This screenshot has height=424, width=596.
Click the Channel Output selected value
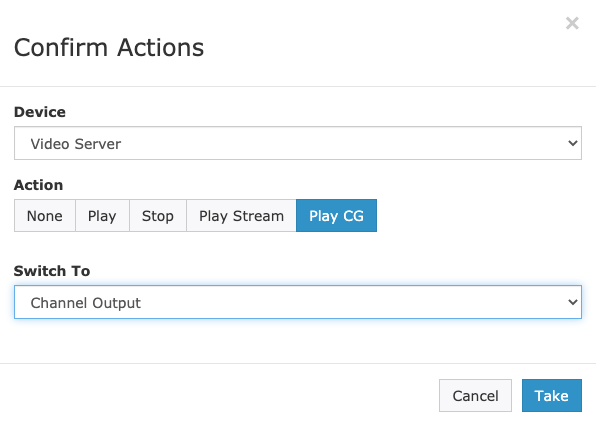pyautogui.click(x=86, y=303)
